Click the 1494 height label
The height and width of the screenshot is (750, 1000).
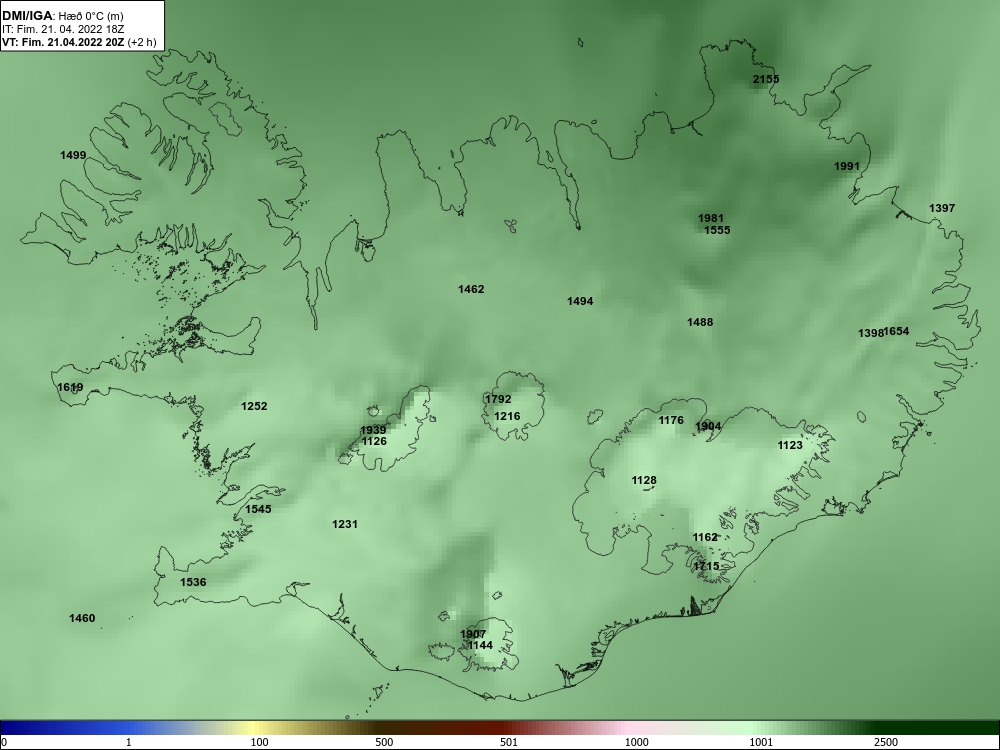coord(580,300)
